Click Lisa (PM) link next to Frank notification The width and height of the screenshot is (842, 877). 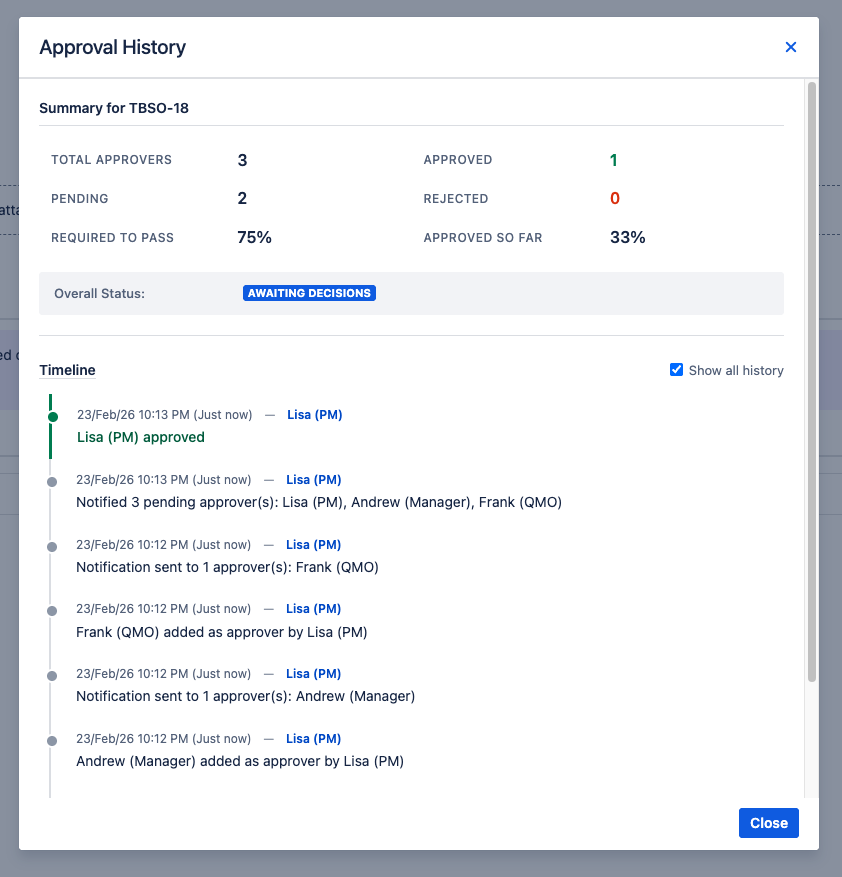tap(314, 544)
